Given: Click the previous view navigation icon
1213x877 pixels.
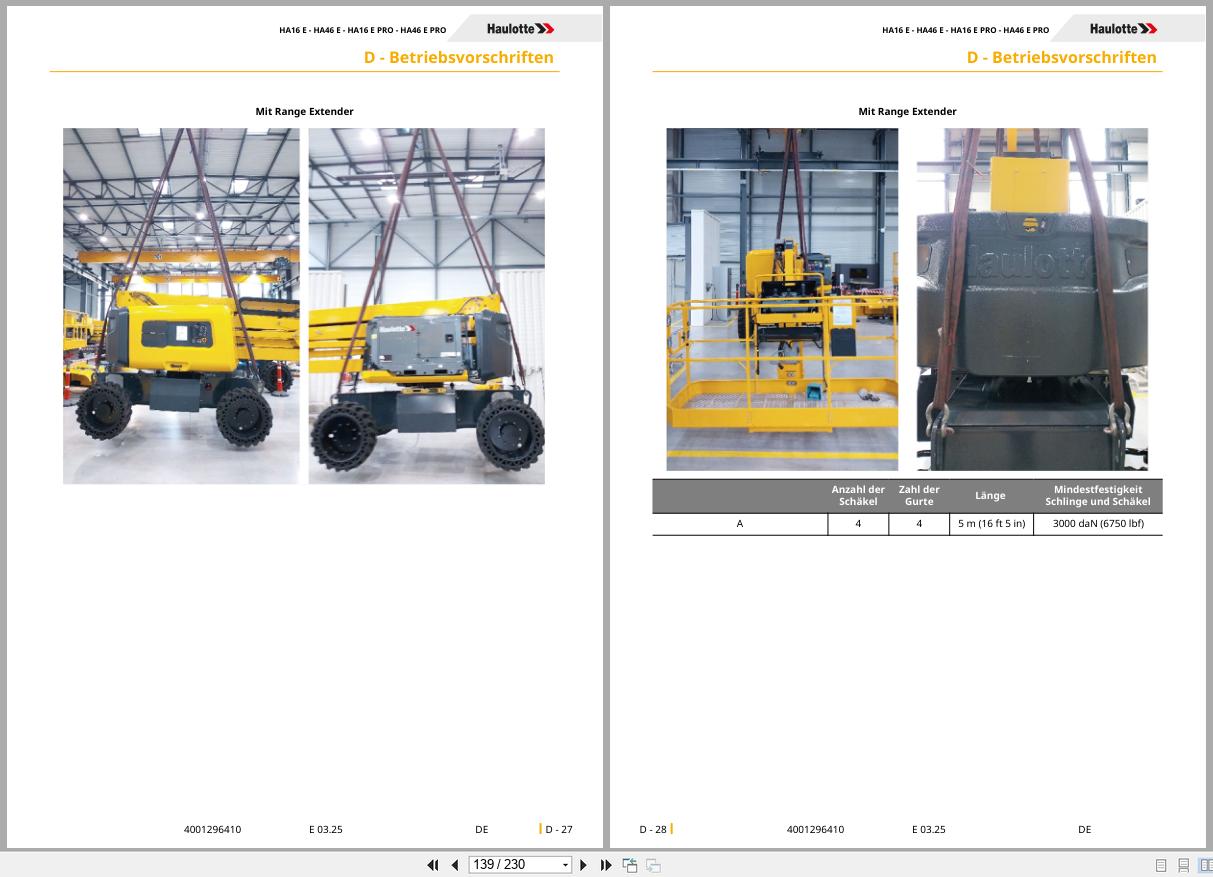Looking at the screenshot, I should 630,865.
